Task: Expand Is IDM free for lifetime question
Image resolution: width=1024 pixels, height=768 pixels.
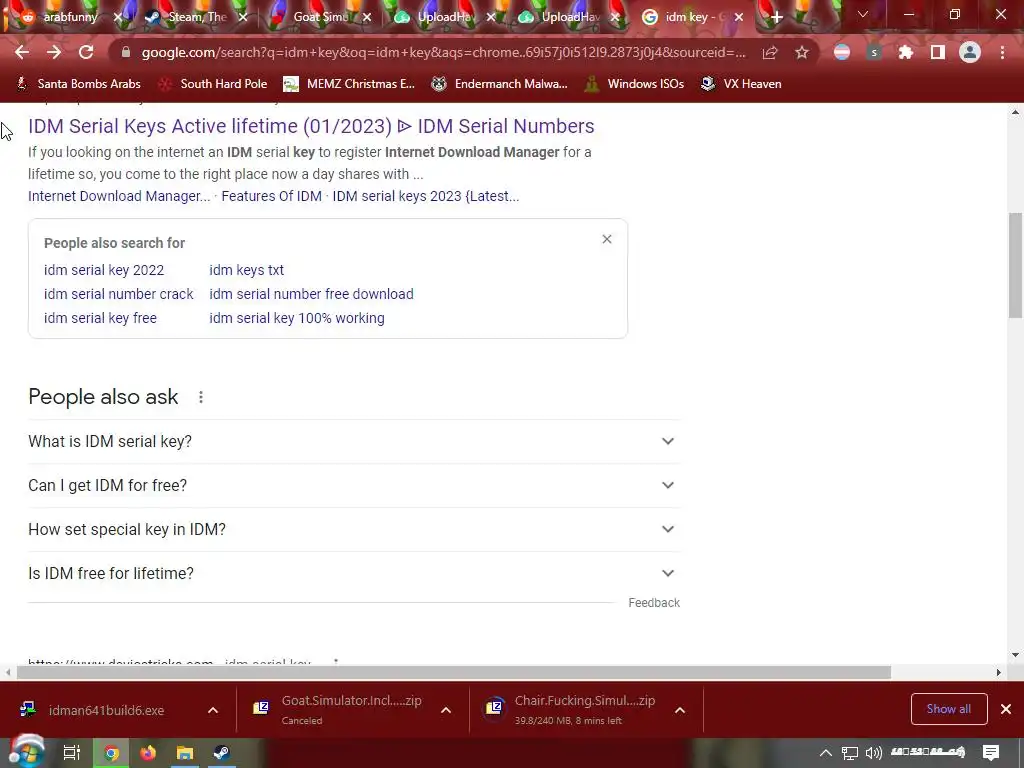Action: click(x=354, y=573)
